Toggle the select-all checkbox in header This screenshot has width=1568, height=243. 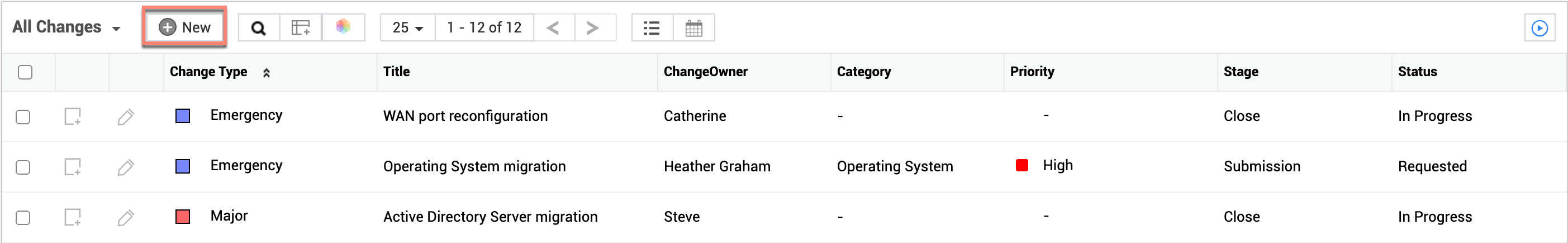click(x=25, y=72)
